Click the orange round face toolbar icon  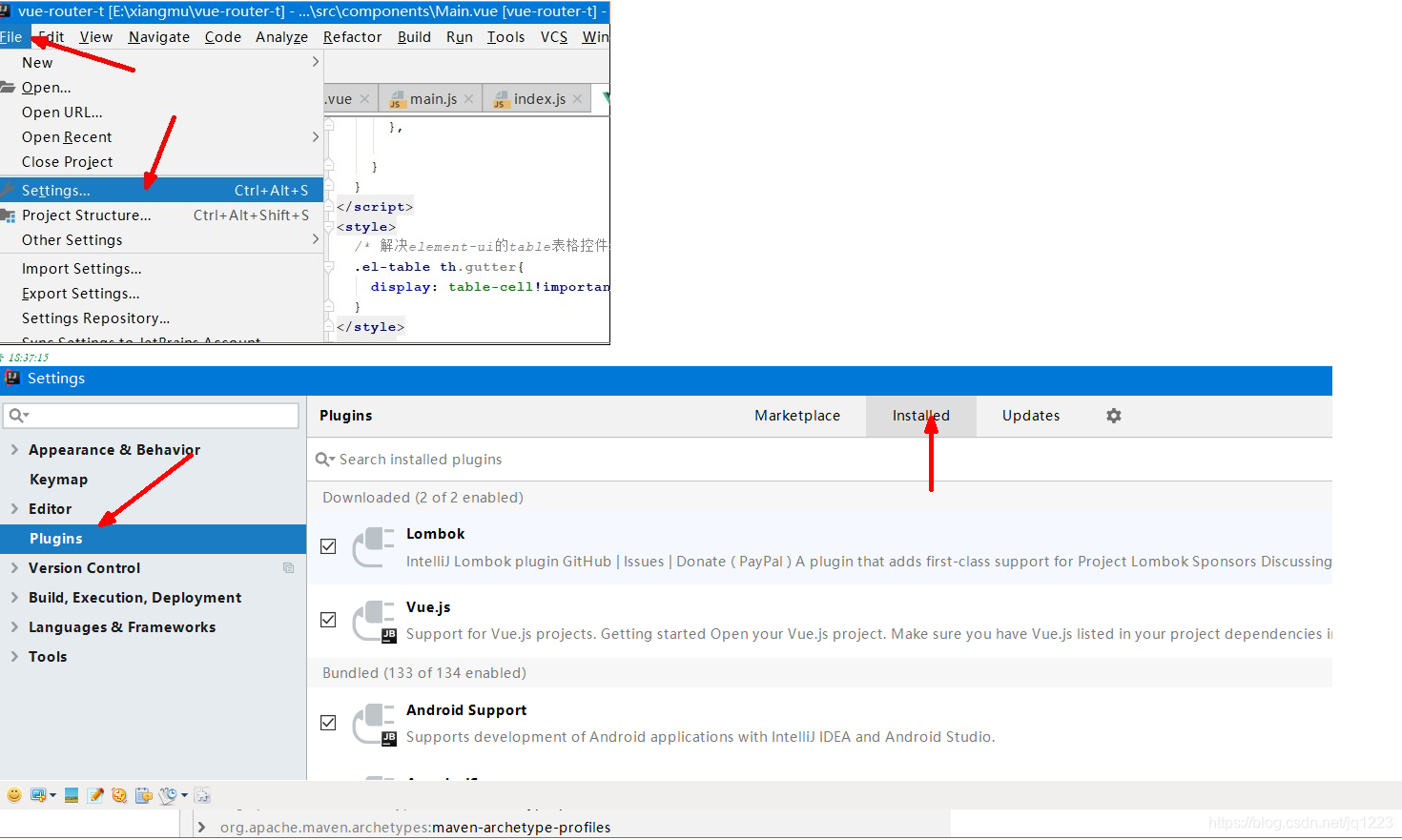tap(119, 795)
